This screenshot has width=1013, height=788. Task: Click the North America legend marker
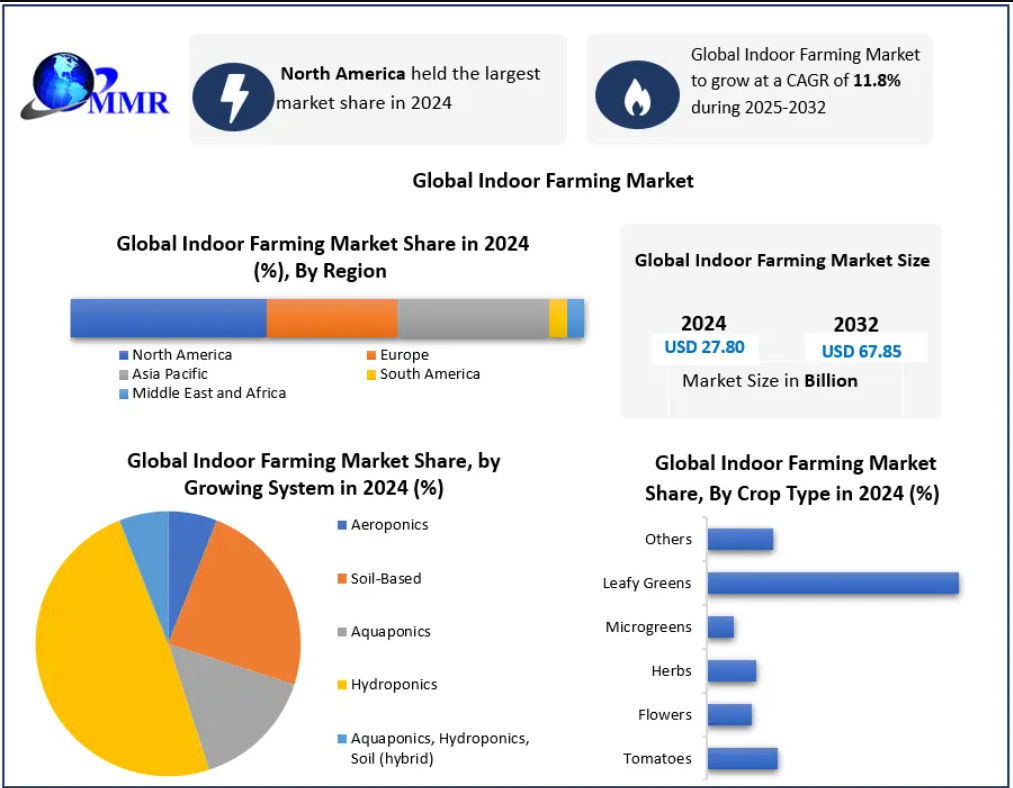(x=123, y=355)
